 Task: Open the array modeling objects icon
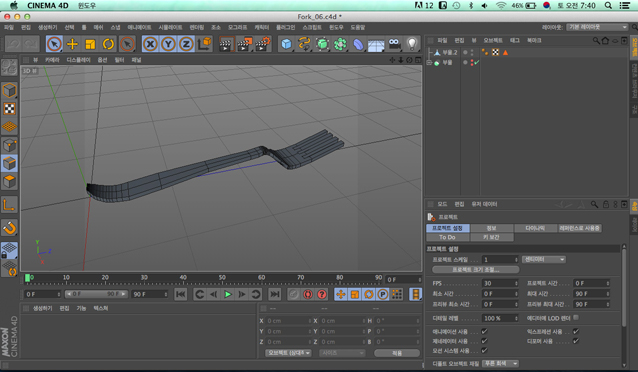click(340, 44)
